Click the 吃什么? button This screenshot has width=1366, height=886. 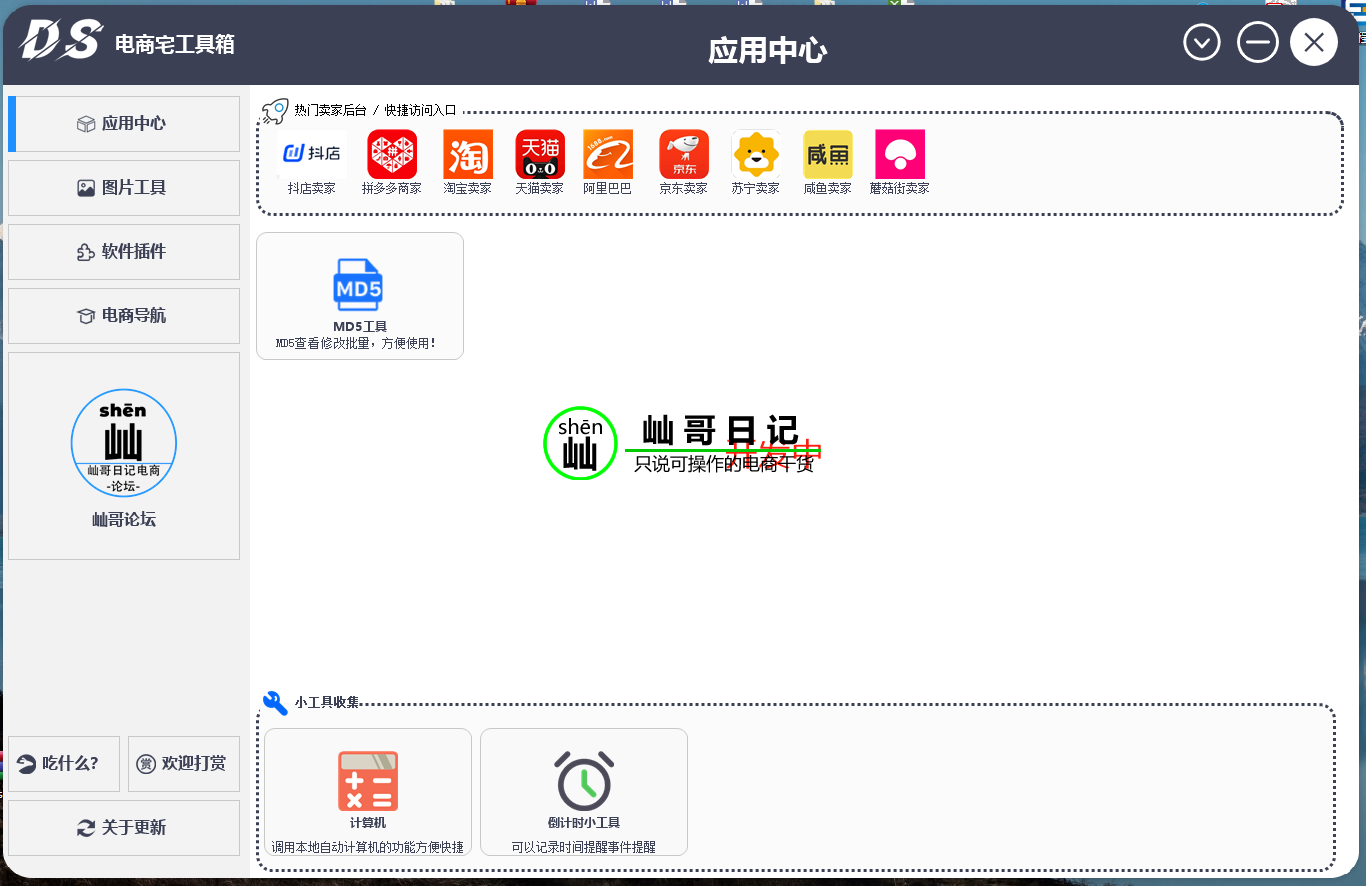pyautogui.click(x=64, y=764)
